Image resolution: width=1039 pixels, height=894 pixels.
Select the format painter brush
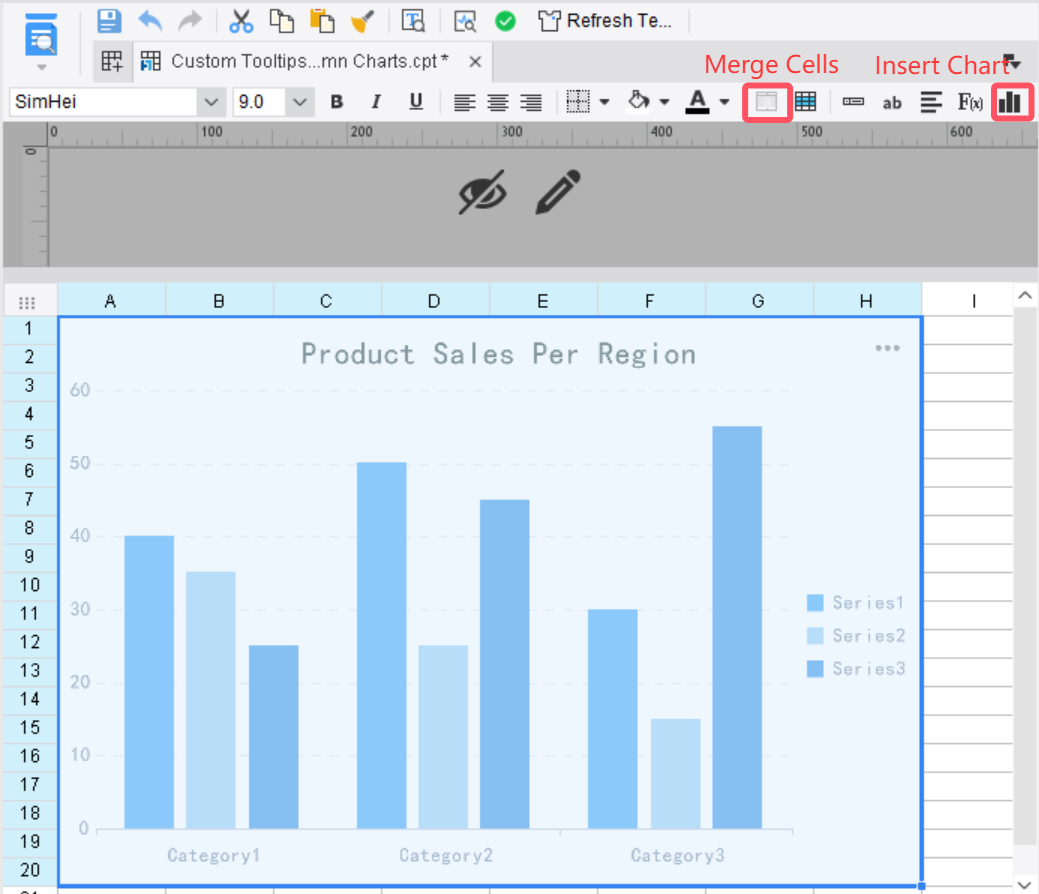tap(362, 21)
